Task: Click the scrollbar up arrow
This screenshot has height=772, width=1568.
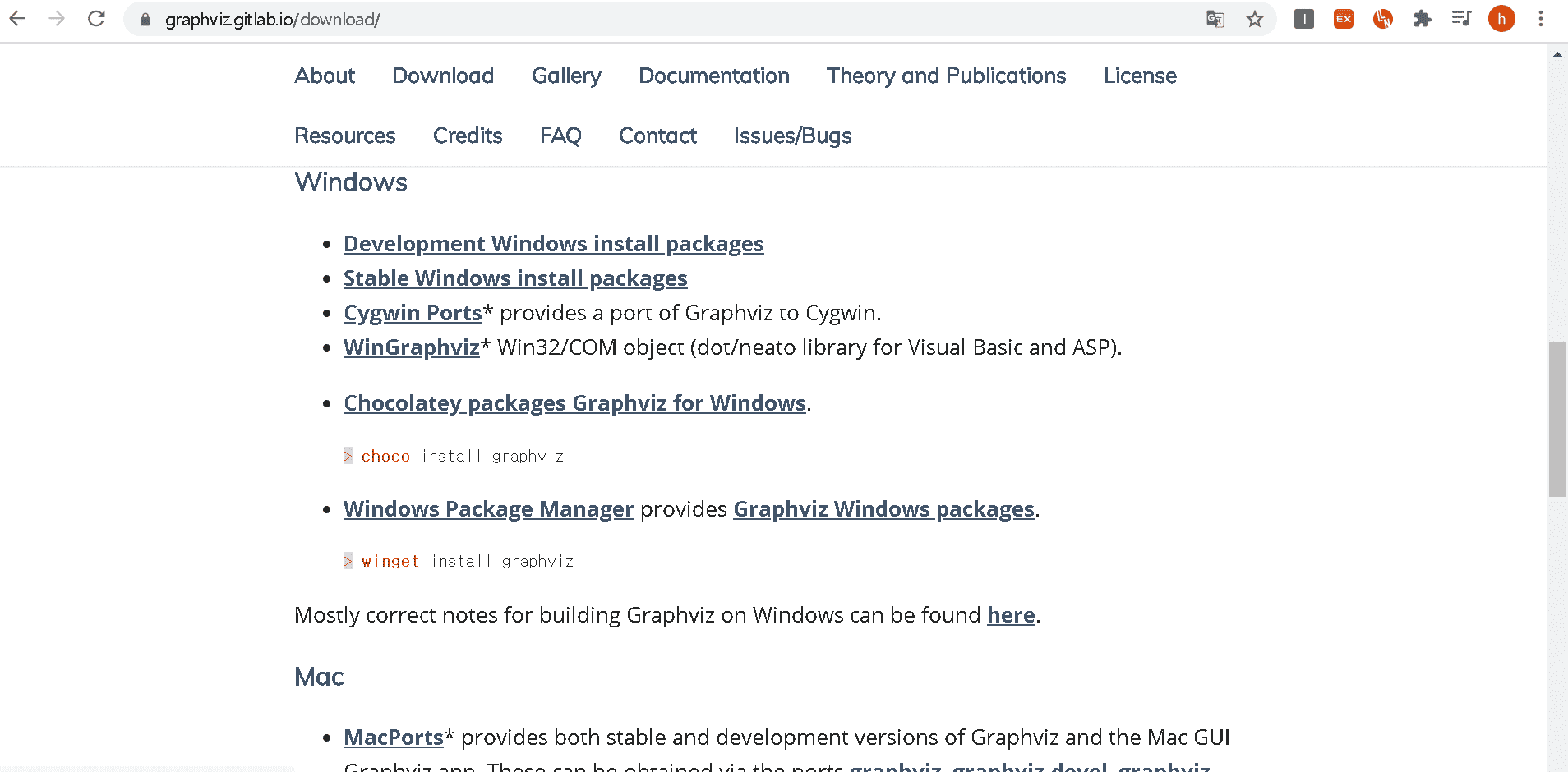Action: [1557, 54]
